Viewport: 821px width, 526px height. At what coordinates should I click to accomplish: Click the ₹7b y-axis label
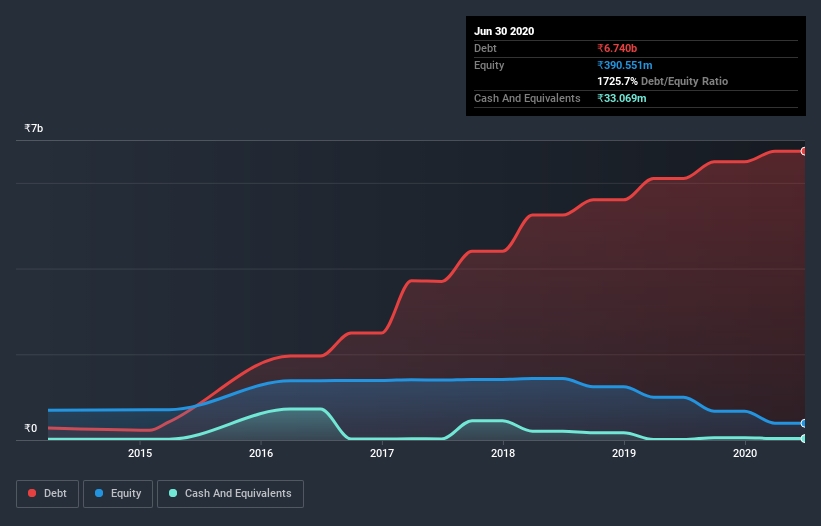coord(34,128)
